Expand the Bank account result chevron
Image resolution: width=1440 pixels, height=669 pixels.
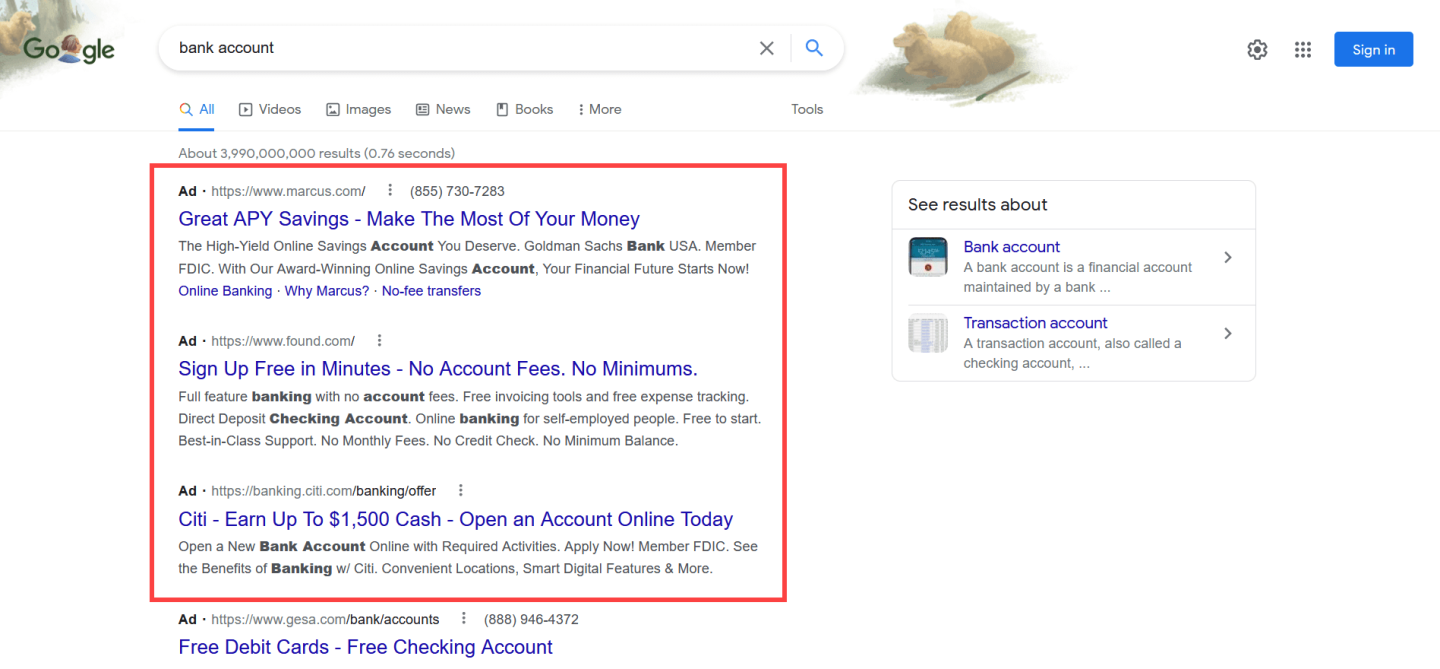[1228, 258]
